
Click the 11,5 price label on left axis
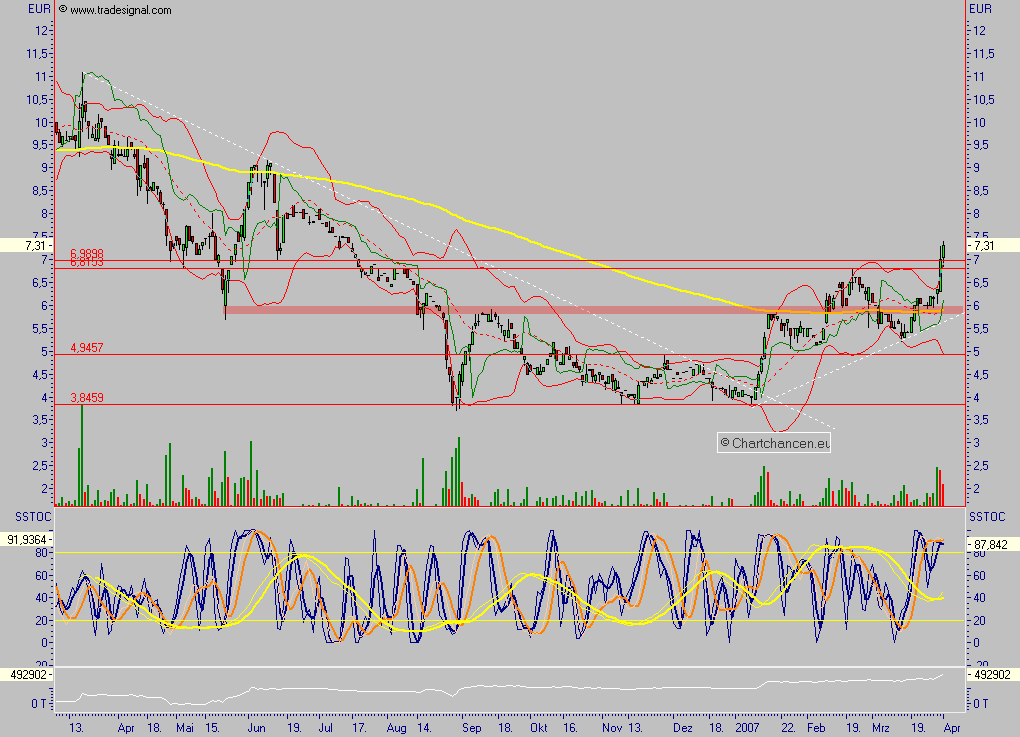pyautogui.click(x=36, y=54)
